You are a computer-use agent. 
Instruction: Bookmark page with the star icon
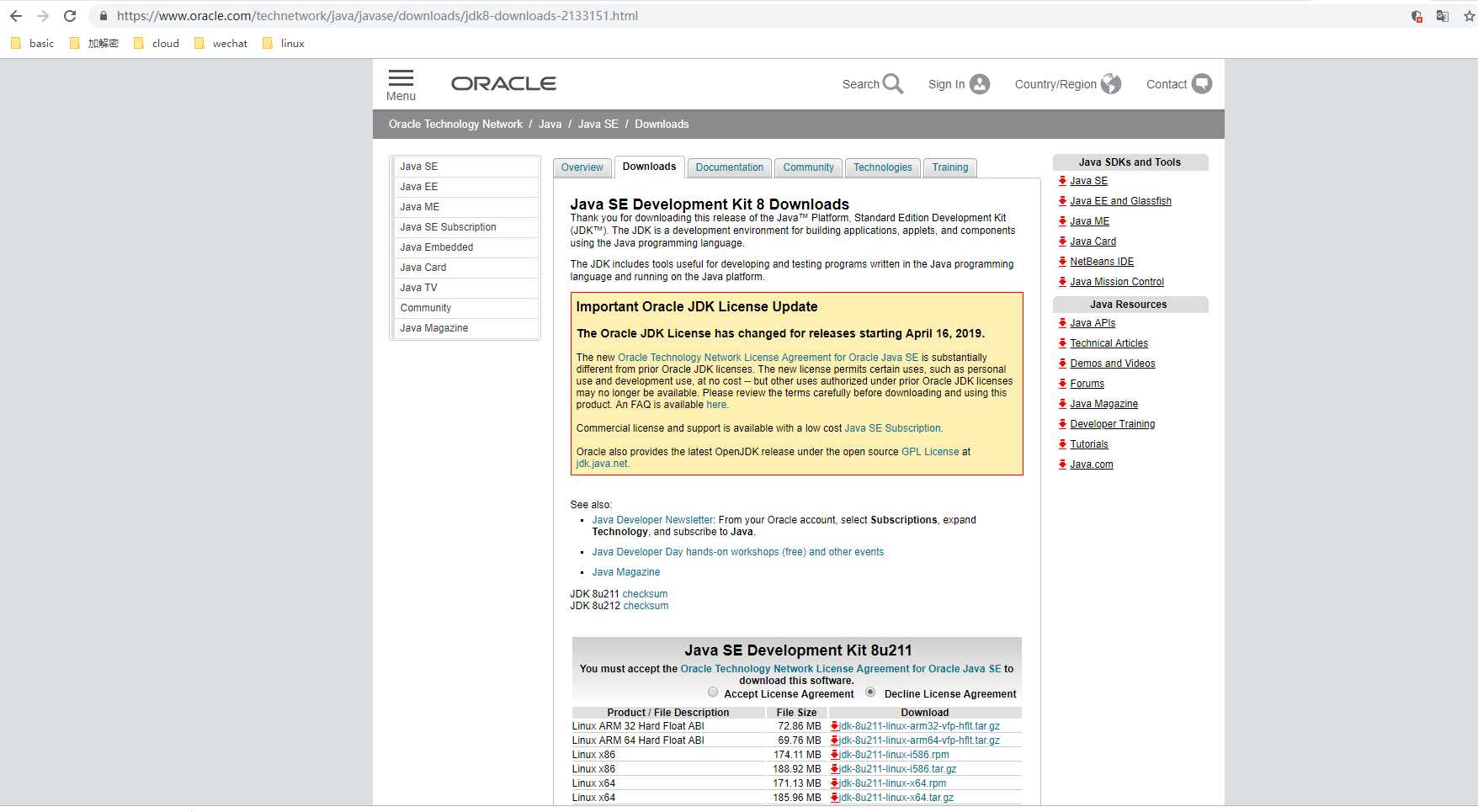[x=1470, y=16]
